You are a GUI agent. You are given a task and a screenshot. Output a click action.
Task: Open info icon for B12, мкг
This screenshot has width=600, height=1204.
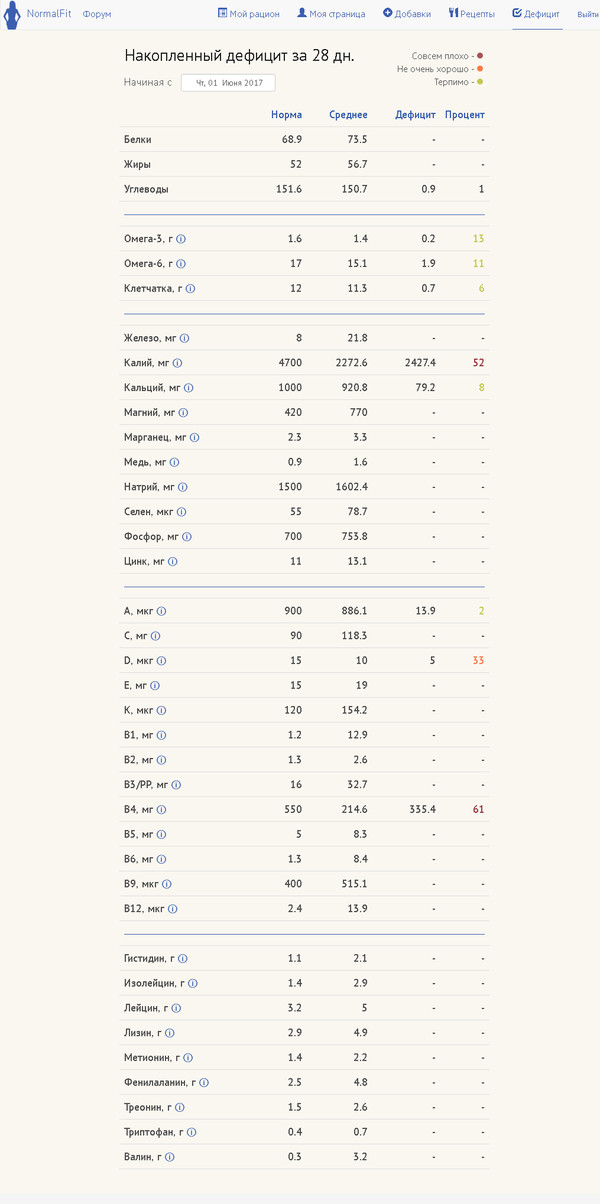pyautogui.click(x=173, y=909)
